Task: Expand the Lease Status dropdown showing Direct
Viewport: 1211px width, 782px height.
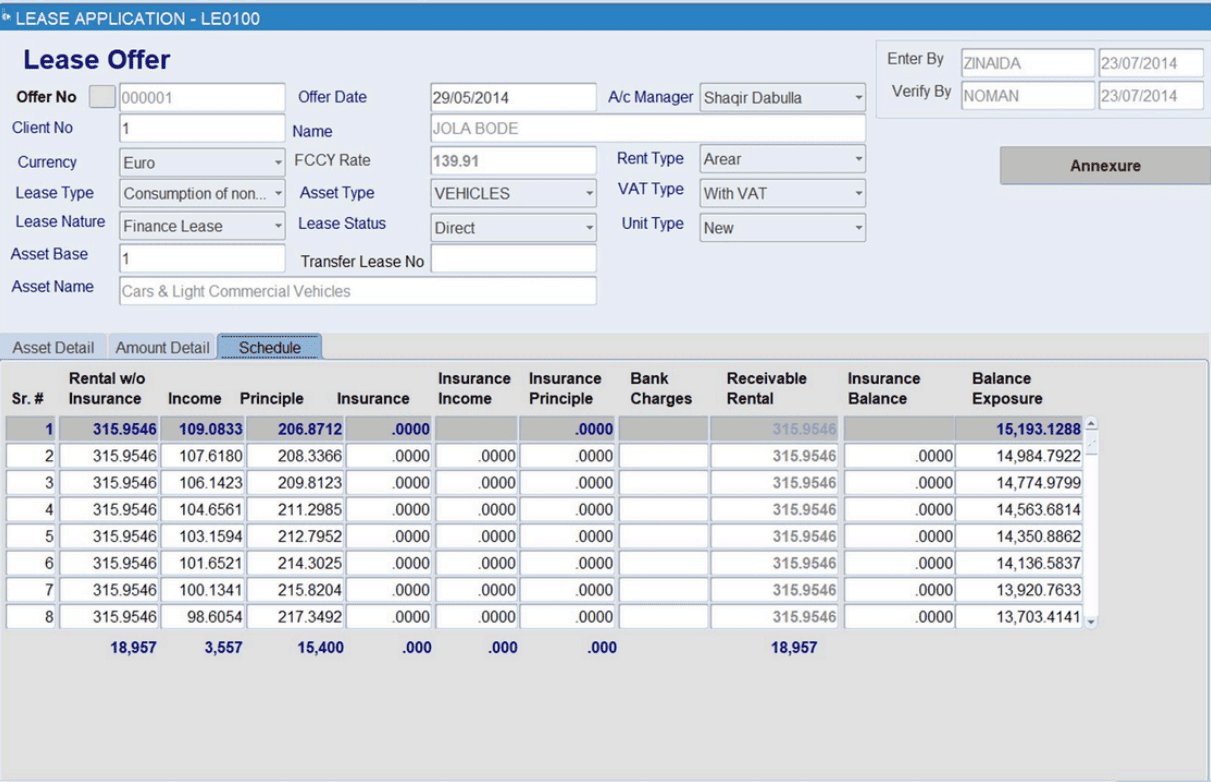Action: point(588,228)
